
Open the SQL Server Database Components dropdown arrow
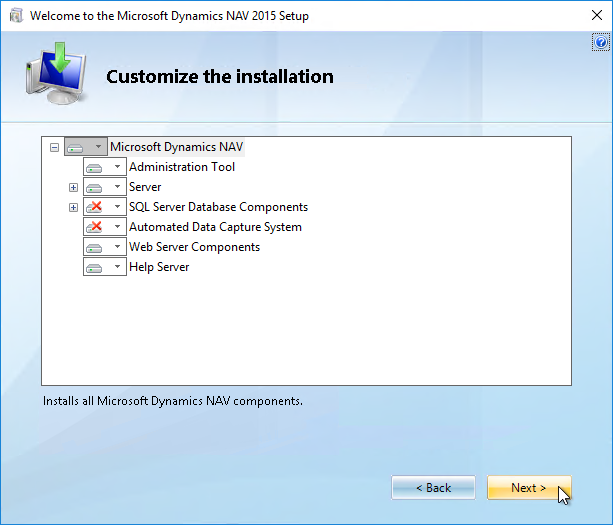117,206
